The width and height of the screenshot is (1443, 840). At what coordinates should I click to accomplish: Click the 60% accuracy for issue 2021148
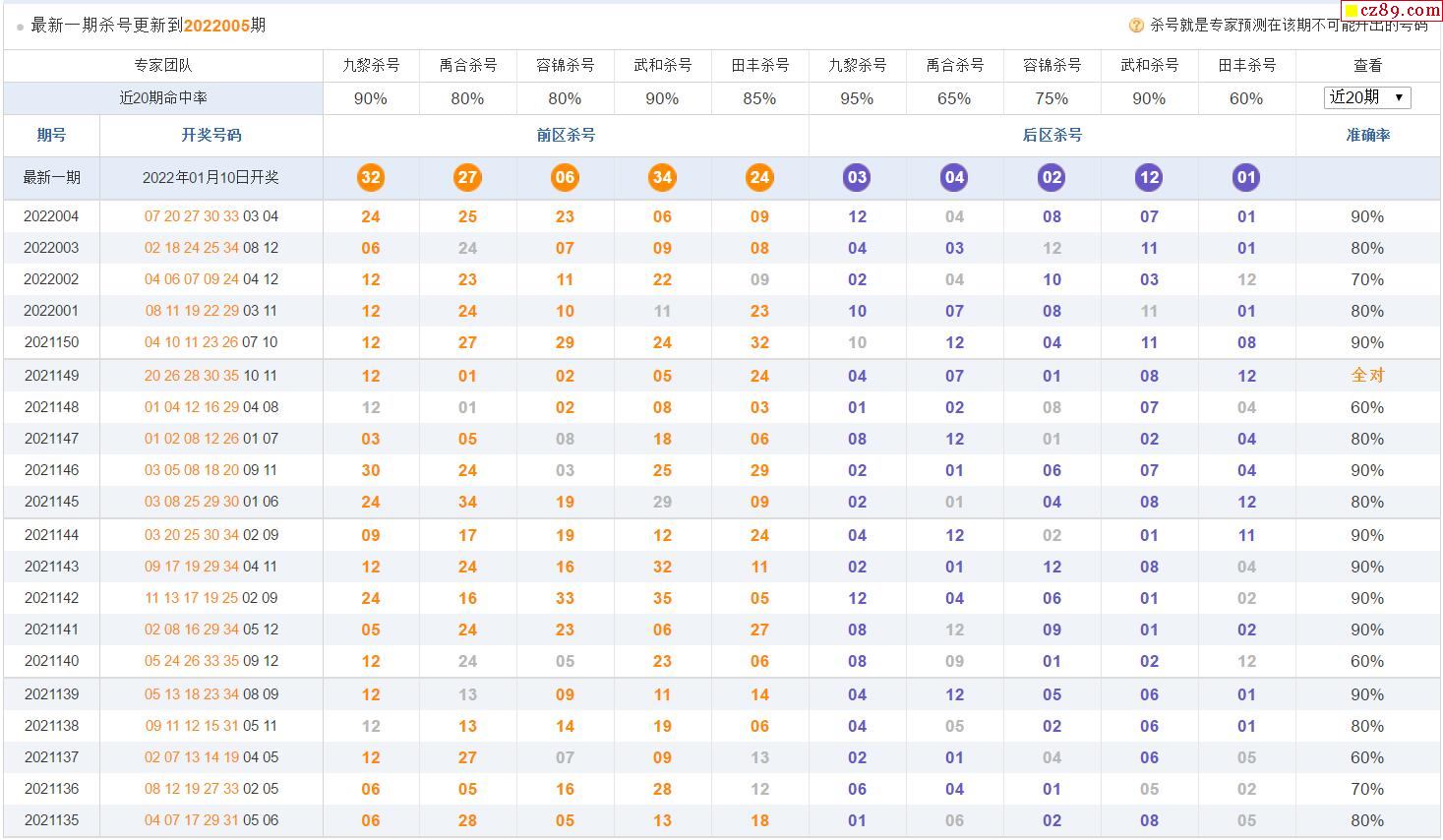coord(1367,407)
